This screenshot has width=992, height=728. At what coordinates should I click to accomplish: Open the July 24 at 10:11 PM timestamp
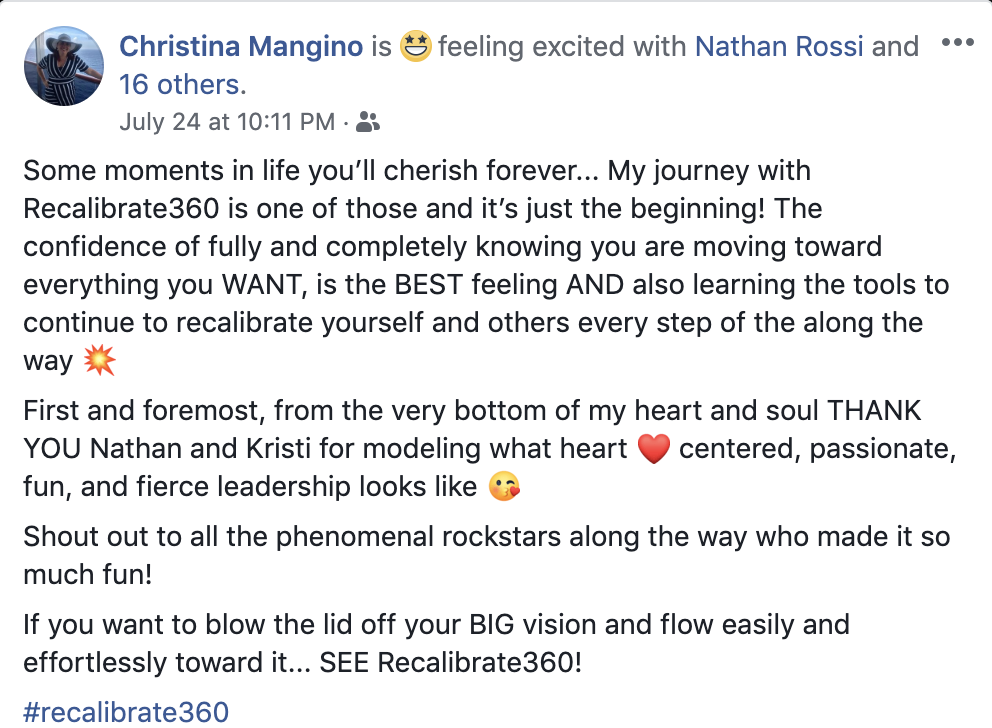227,121
